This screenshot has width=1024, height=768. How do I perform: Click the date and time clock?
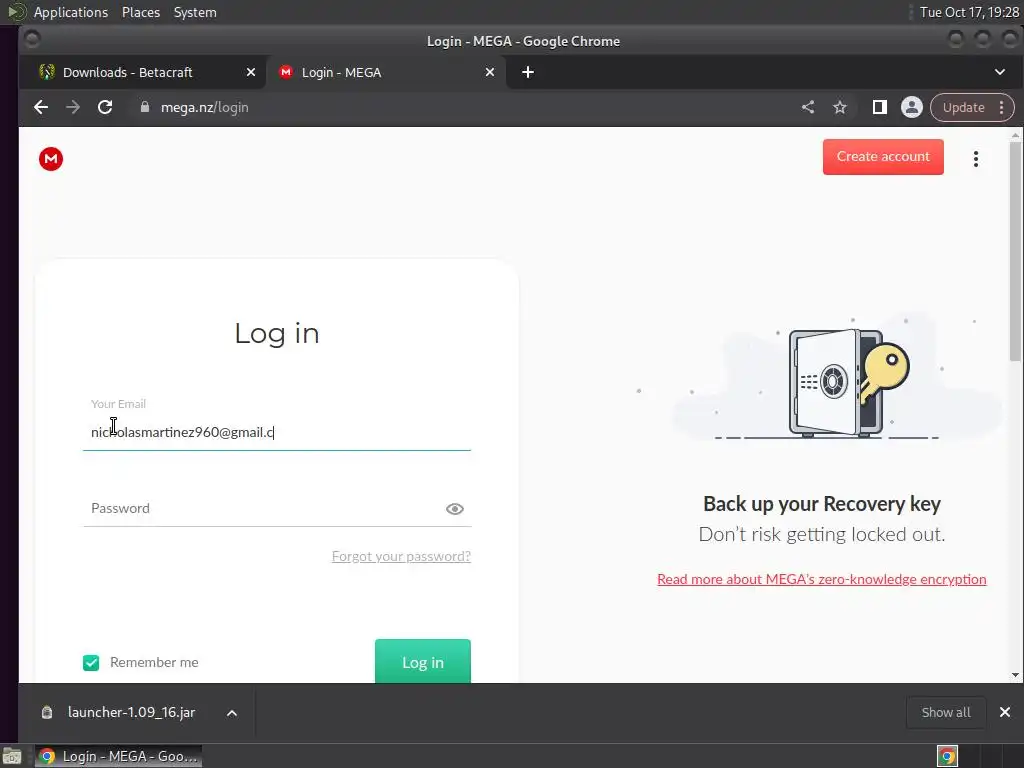tap(969, 12)
